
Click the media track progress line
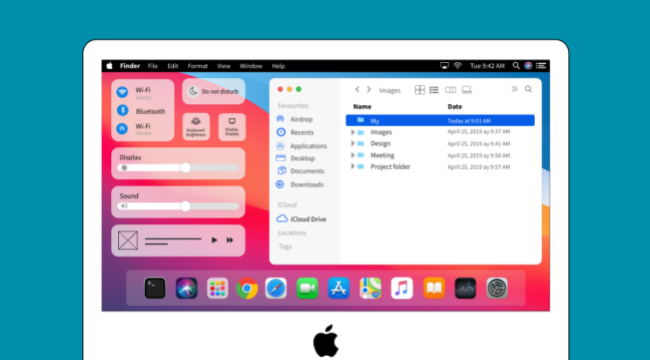click(173, 239)
